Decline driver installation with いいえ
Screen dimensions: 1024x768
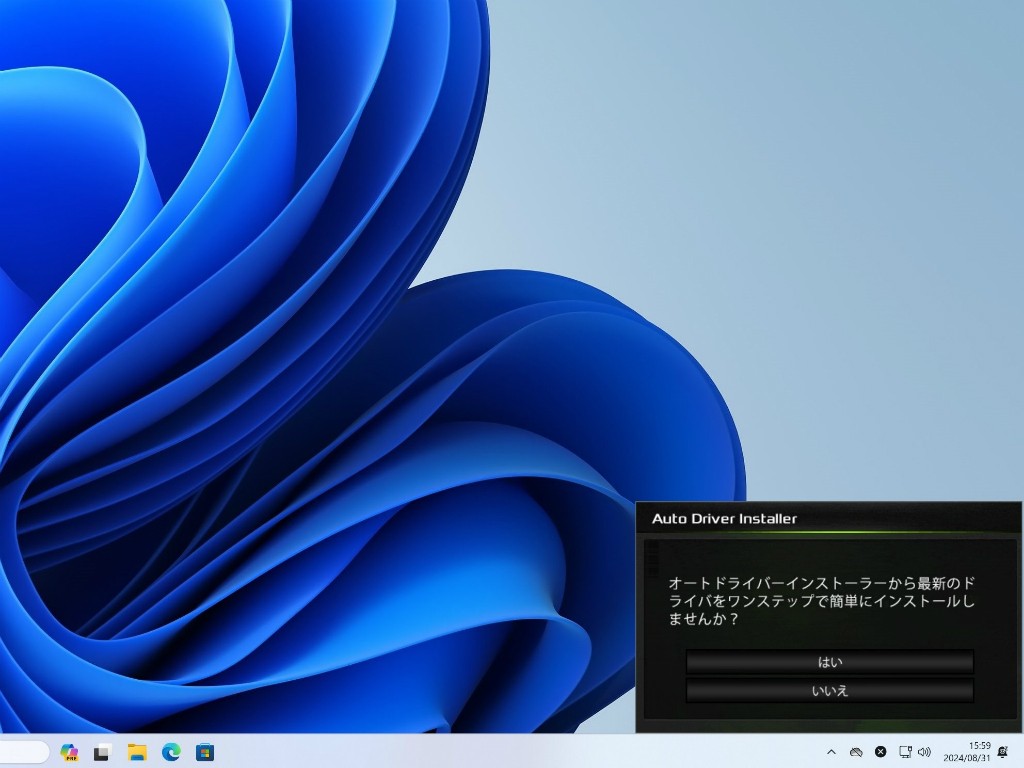829,691
